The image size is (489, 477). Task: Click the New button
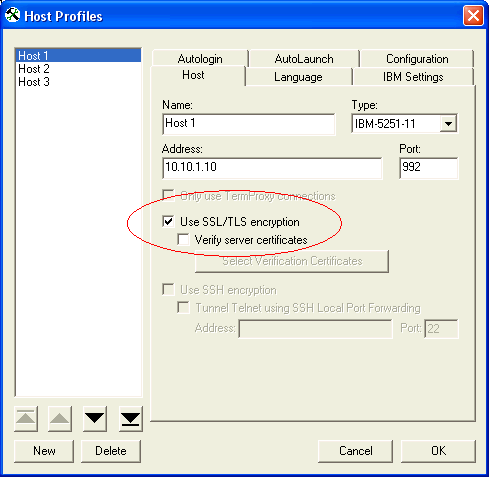(x=44, y=451)
